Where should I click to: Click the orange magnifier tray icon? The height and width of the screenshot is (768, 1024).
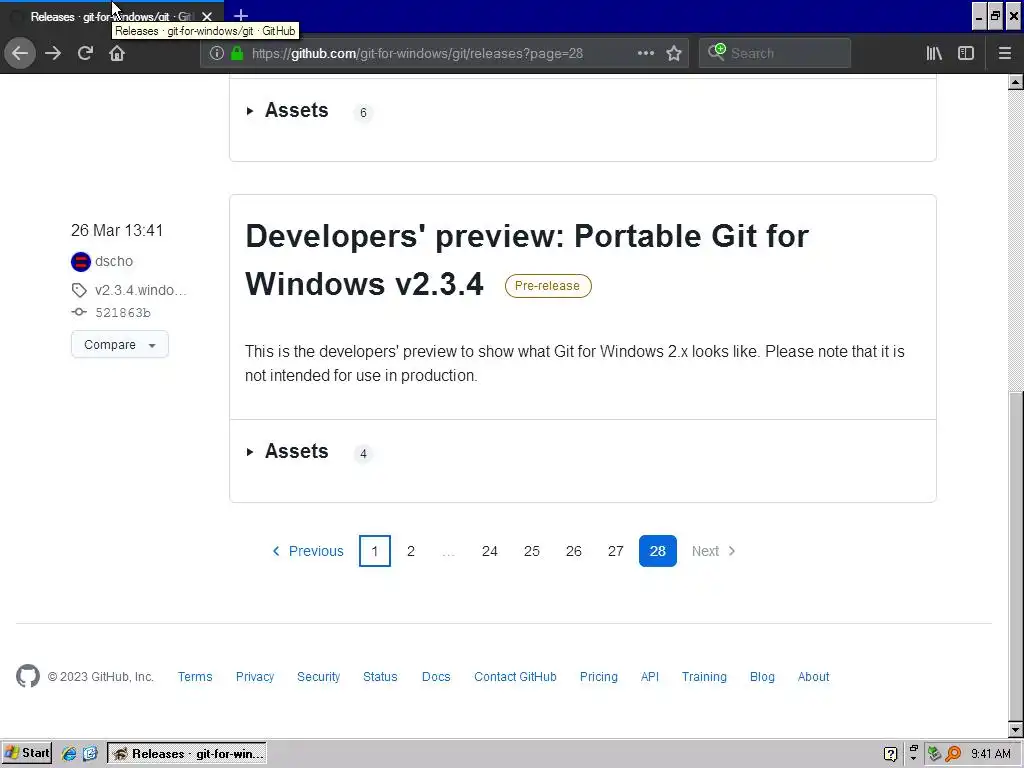coord(953,754)
